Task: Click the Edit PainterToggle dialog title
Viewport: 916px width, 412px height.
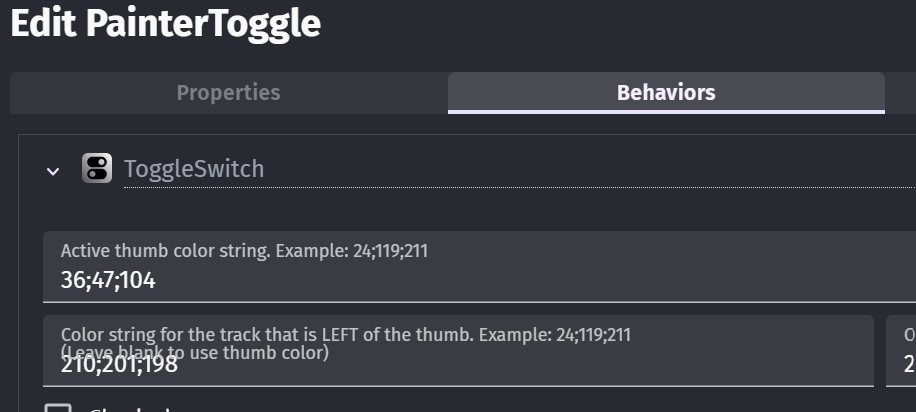Action: (x=166, y=22)
